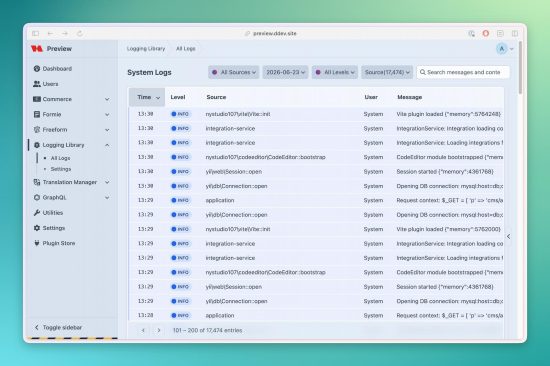
Task: Click the red Opera-style extension icon
Action: pyautogui.click(x=485, y=33)
